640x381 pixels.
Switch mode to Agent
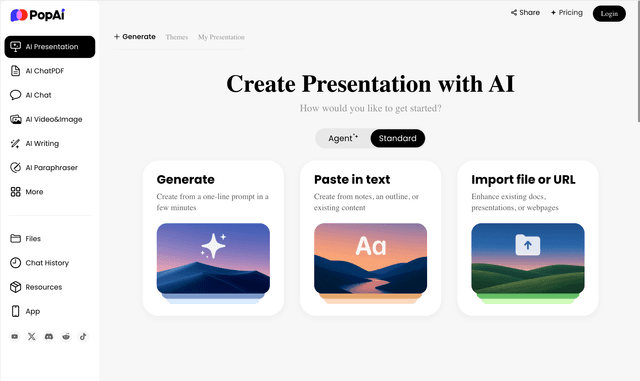(x=343, y=138)
